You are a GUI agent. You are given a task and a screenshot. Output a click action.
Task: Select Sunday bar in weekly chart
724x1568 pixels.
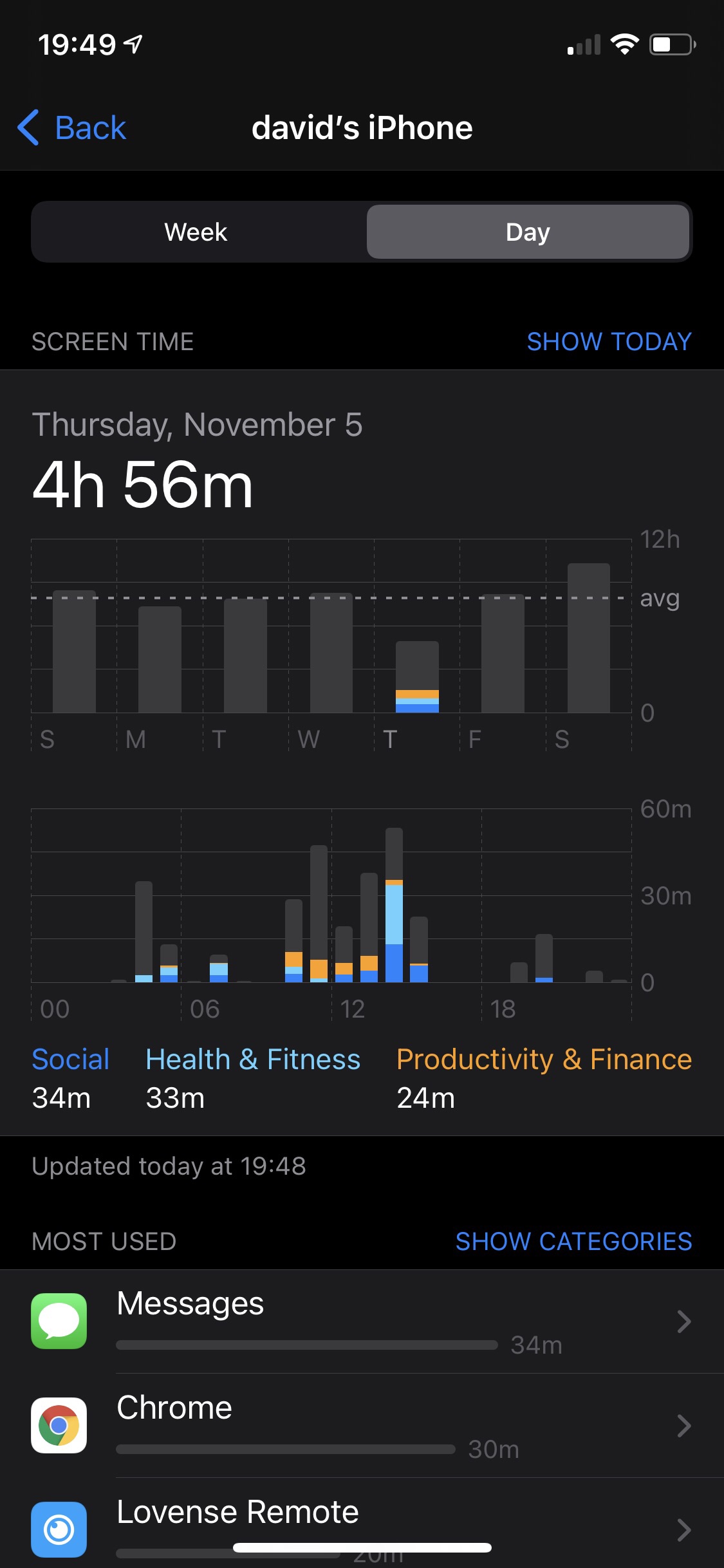[74, 651]
